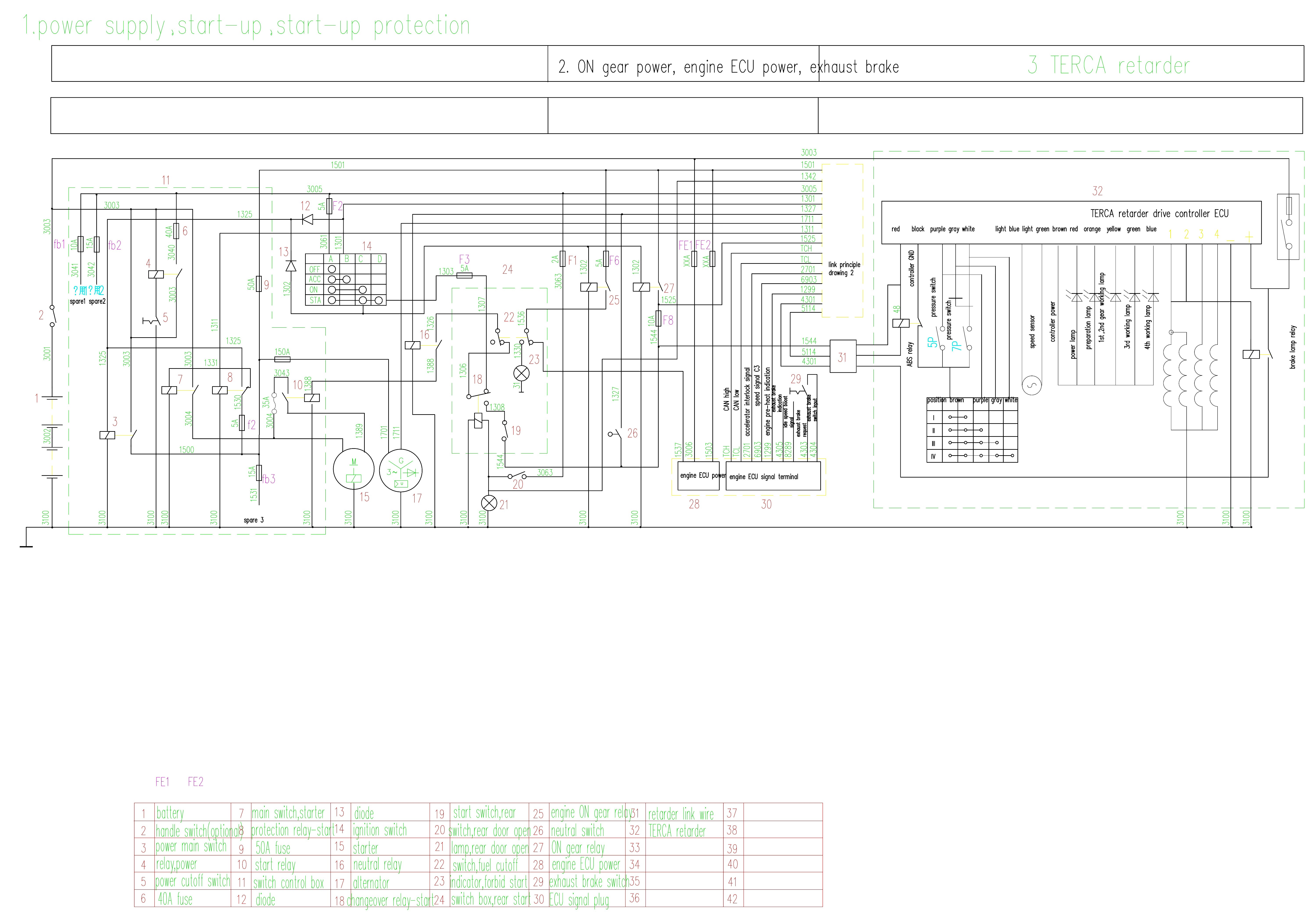Select the diode symbol labeled 13

click(291, 266)
